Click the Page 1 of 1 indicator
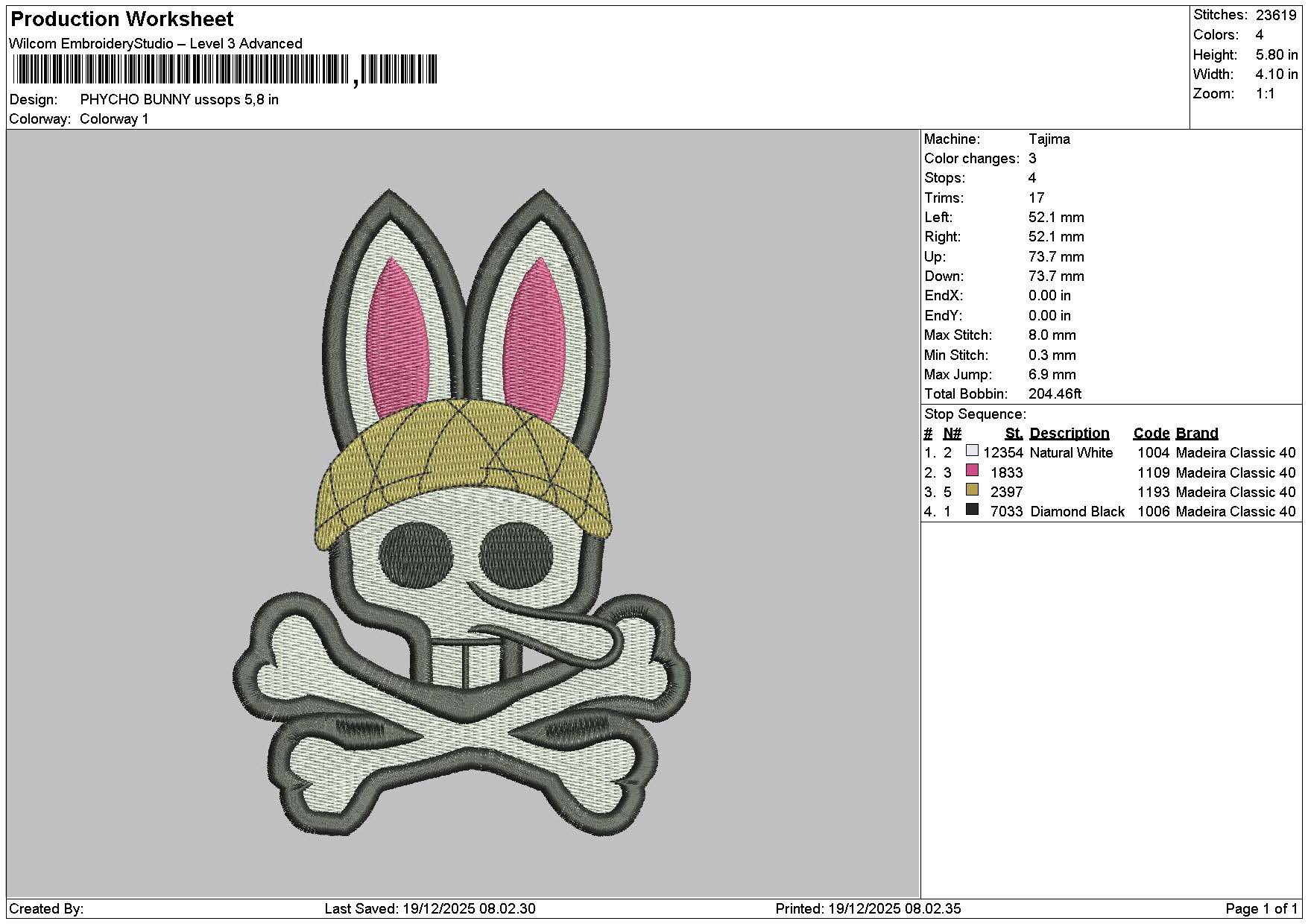 coord(1261,908)
